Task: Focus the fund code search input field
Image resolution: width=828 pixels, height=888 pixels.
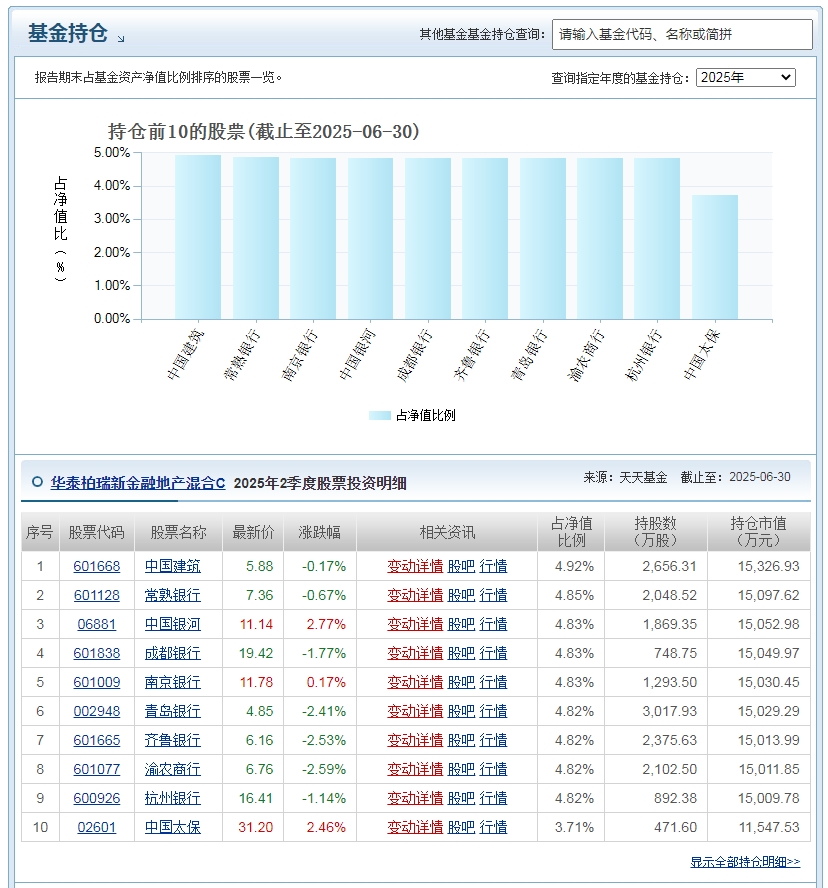Action: (682, 35)
